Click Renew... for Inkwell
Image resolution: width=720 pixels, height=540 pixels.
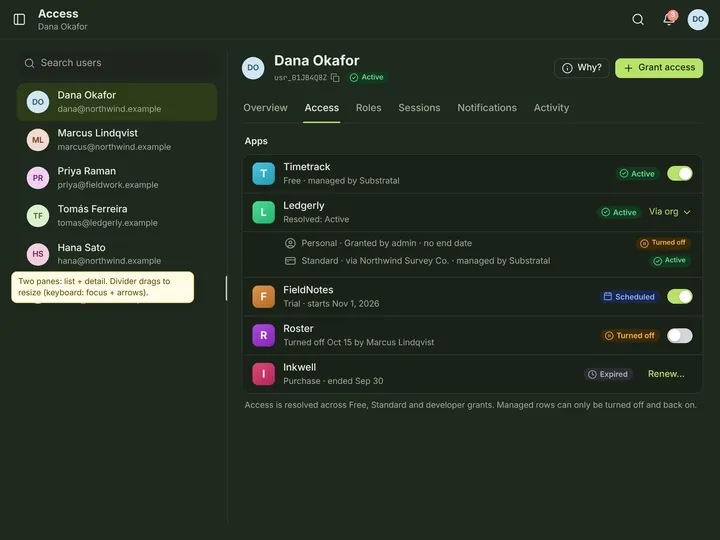coord(666,374)
